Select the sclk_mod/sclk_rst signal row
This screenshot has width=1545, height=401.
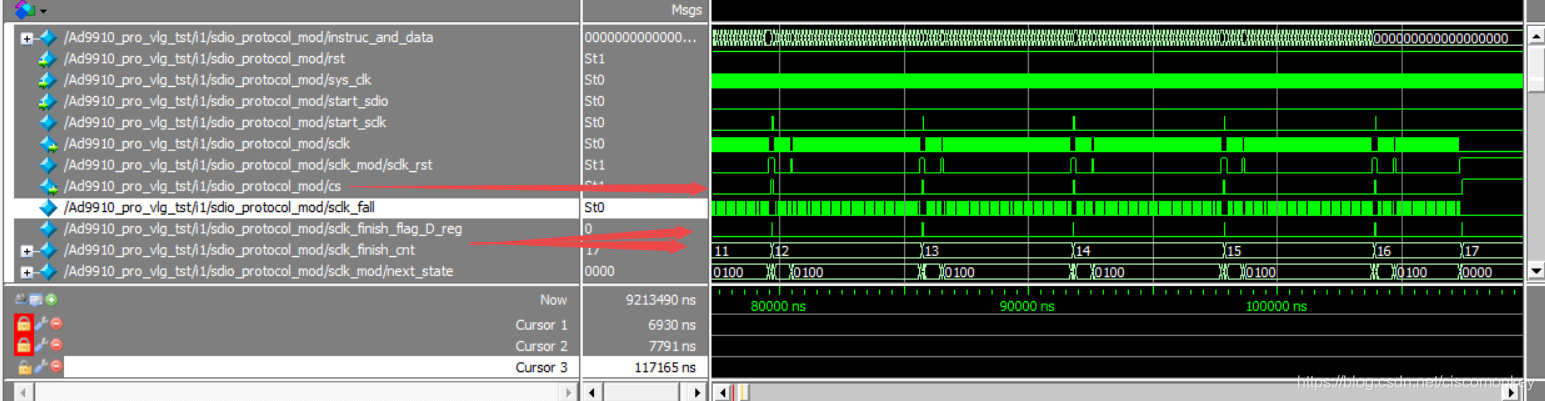[248, 165]
